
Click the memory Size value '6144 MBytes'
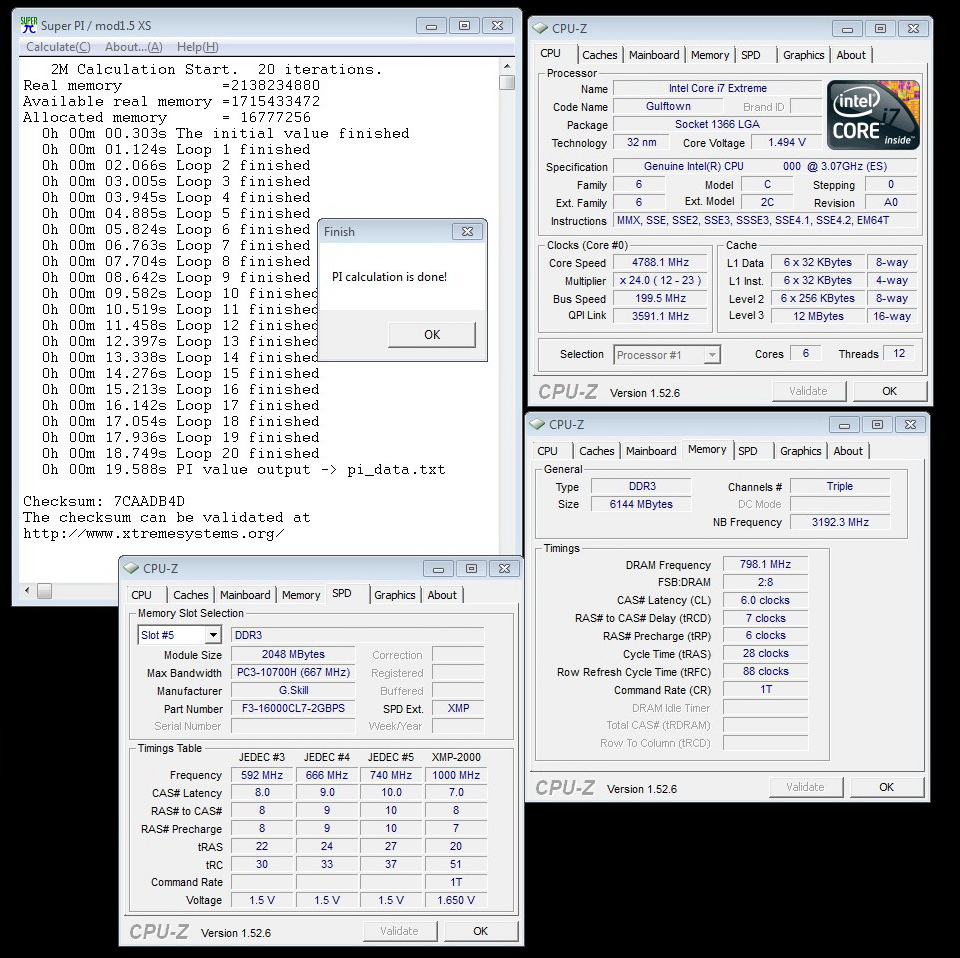click(641, 504)
